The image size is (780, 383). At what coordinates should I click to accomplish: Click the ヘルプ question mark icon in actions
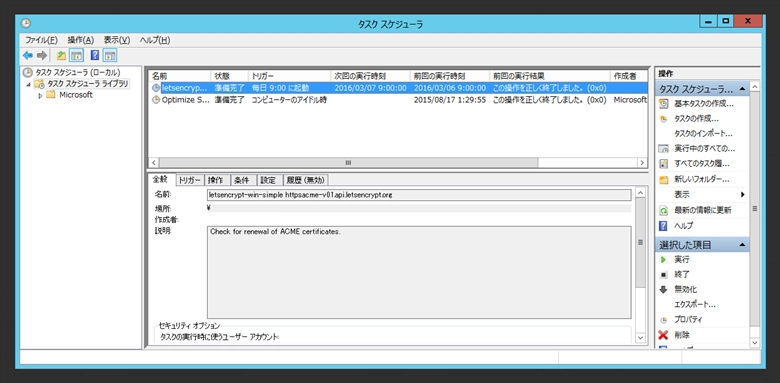click(664, 226)
